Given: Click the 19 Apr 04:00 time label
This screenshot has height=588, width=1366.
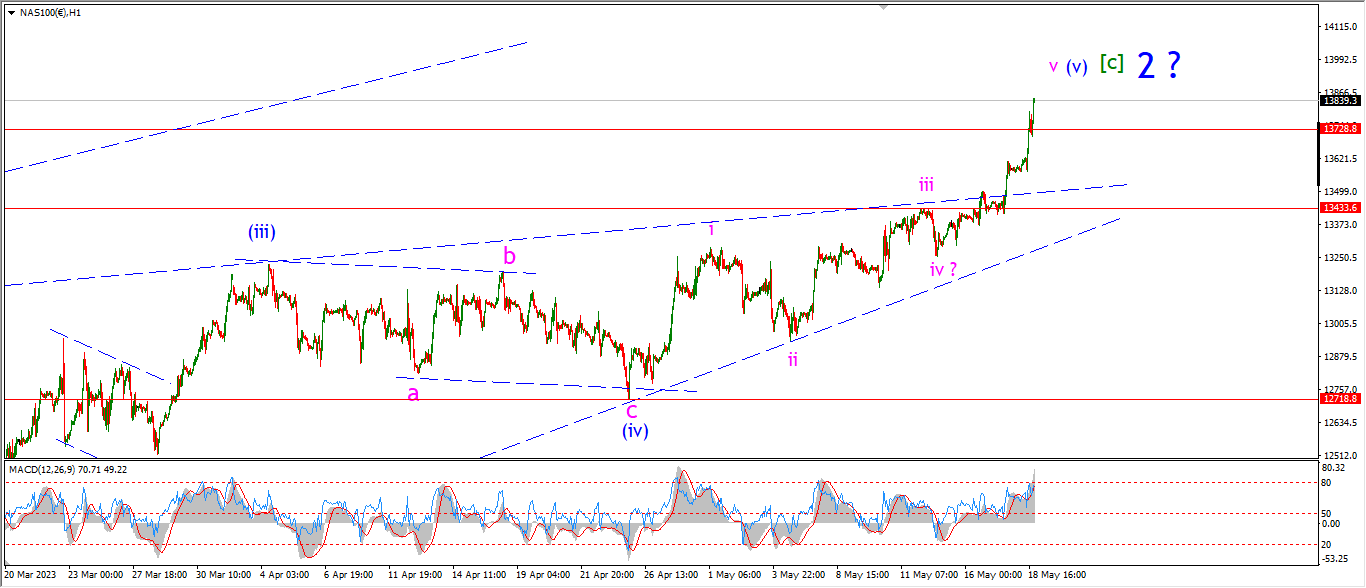Looking at the screenshot, I should coord(544,576).
